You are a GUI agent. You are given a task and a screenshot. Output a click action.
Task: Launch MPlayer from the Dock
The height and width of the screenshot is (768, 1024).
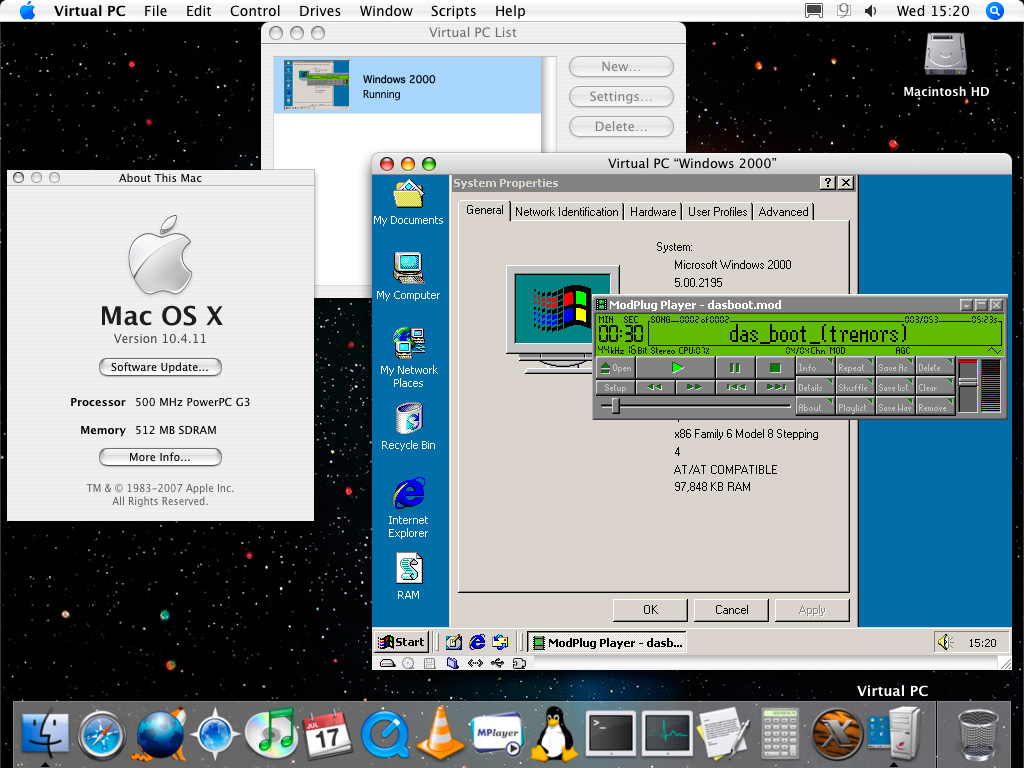(497, 735)
